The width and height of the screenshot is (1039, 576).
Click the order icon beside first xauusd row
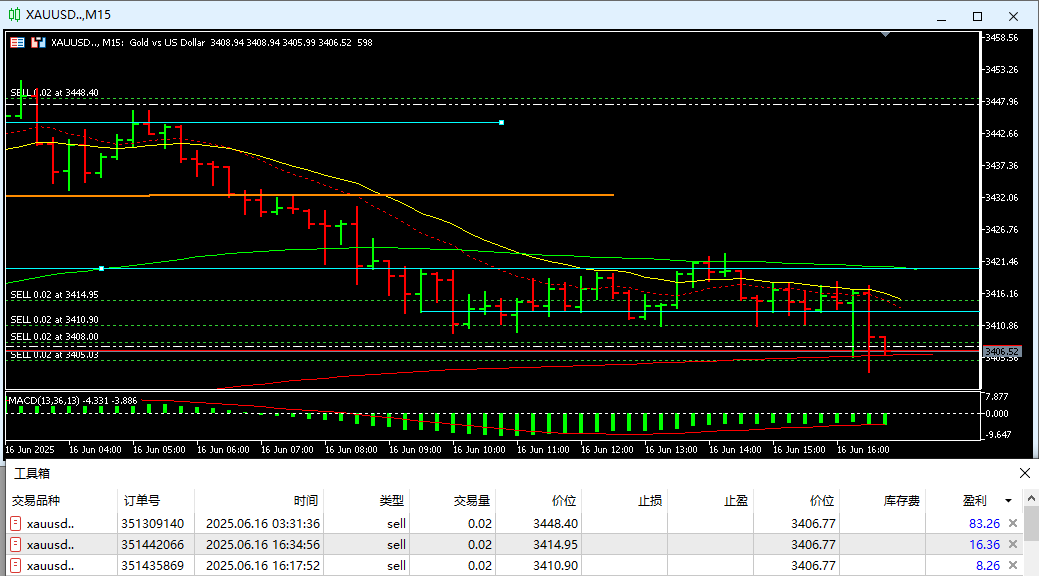point(16,523)
